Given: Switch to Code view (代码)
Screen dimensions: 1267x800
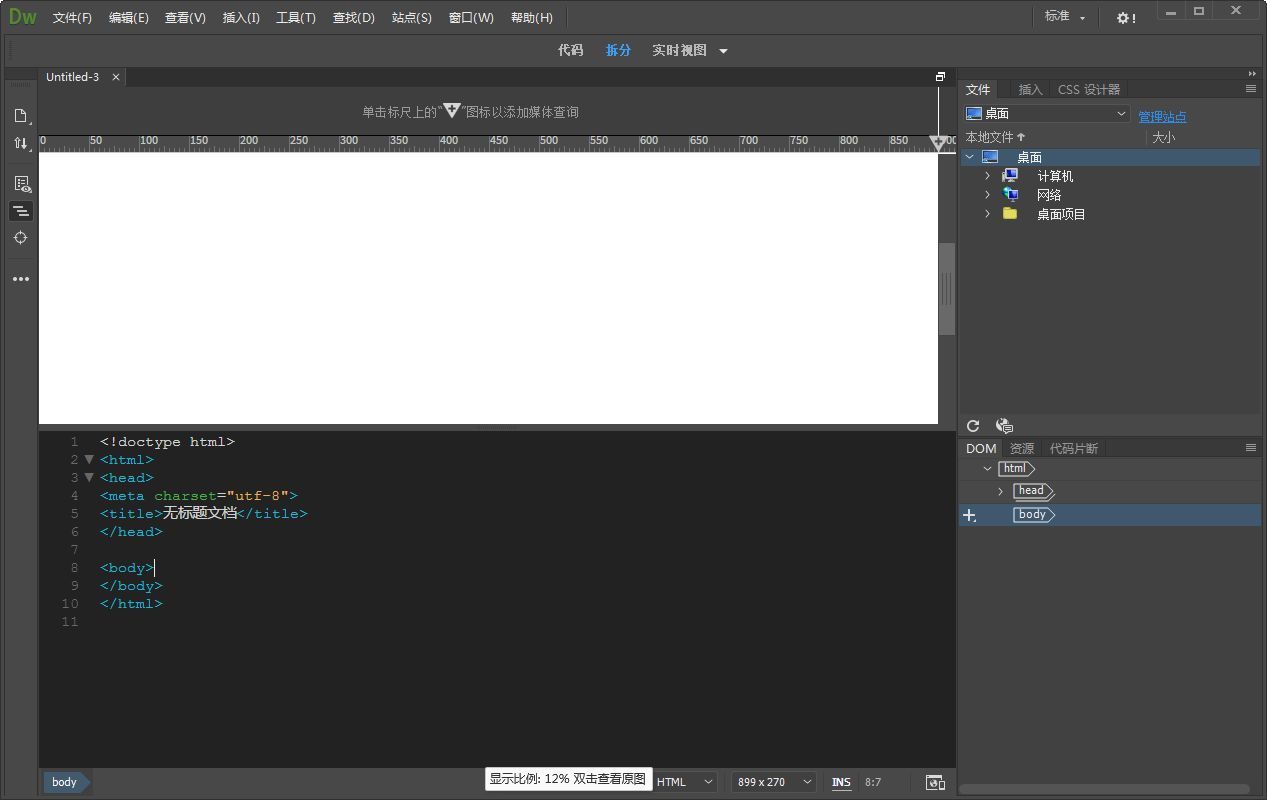Looking at the screenshot, I should point(570,50).
